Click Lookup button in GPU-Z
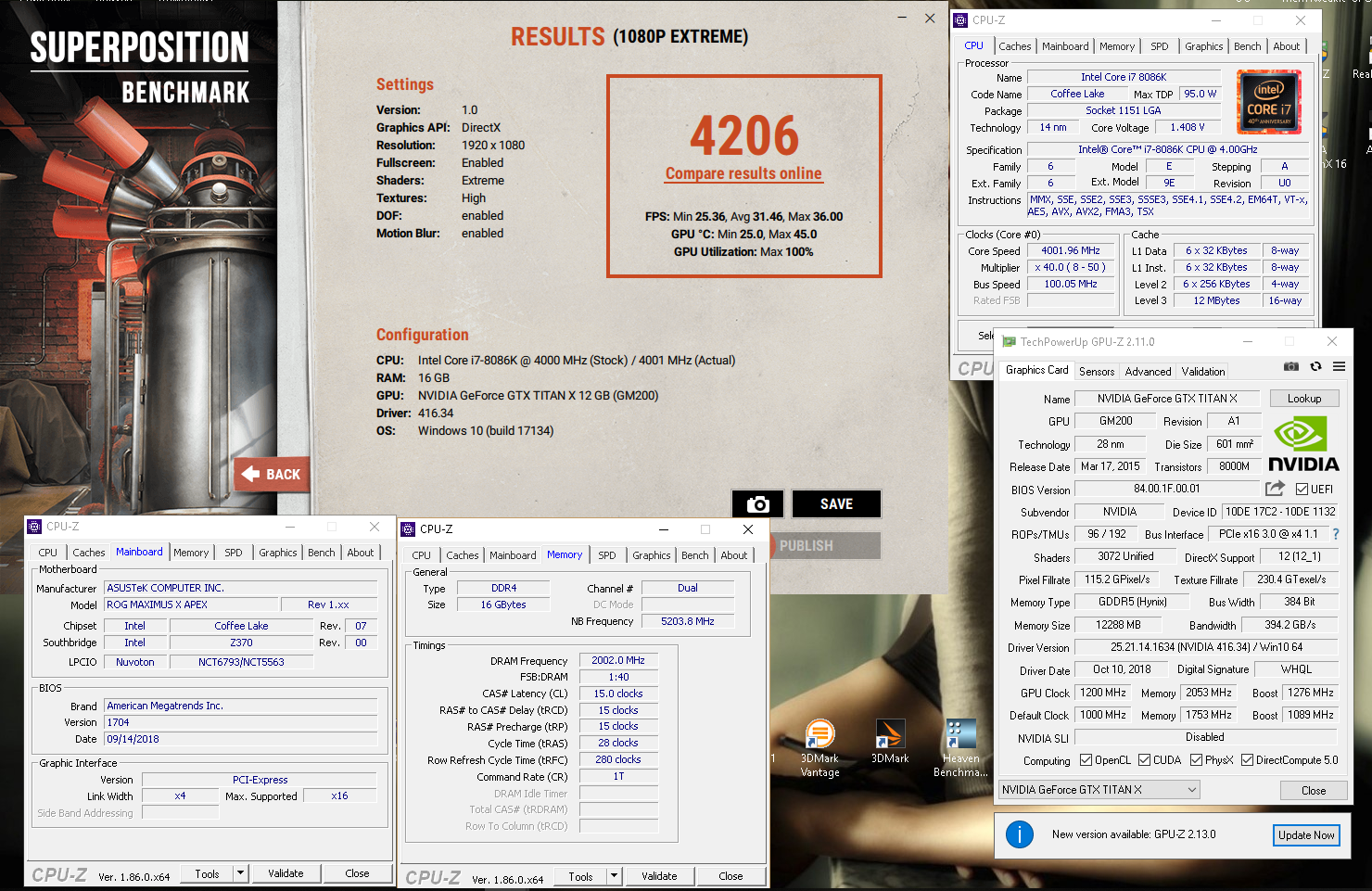The height and width of the screenshot is (891, 1372). [x=1304, y=399]
